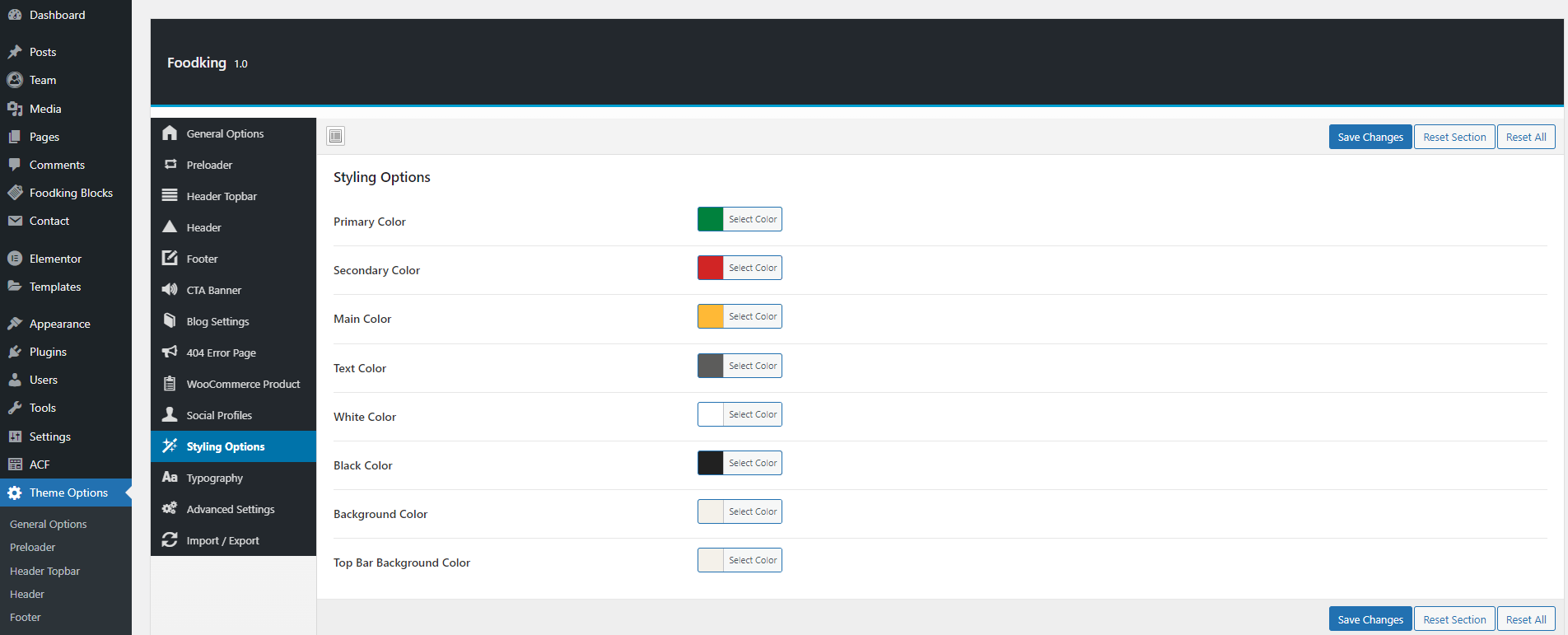Click the CTA Banner megaphone icon
The height and width of the screenshot is (635, 1568).
click(x=170, y=290)
